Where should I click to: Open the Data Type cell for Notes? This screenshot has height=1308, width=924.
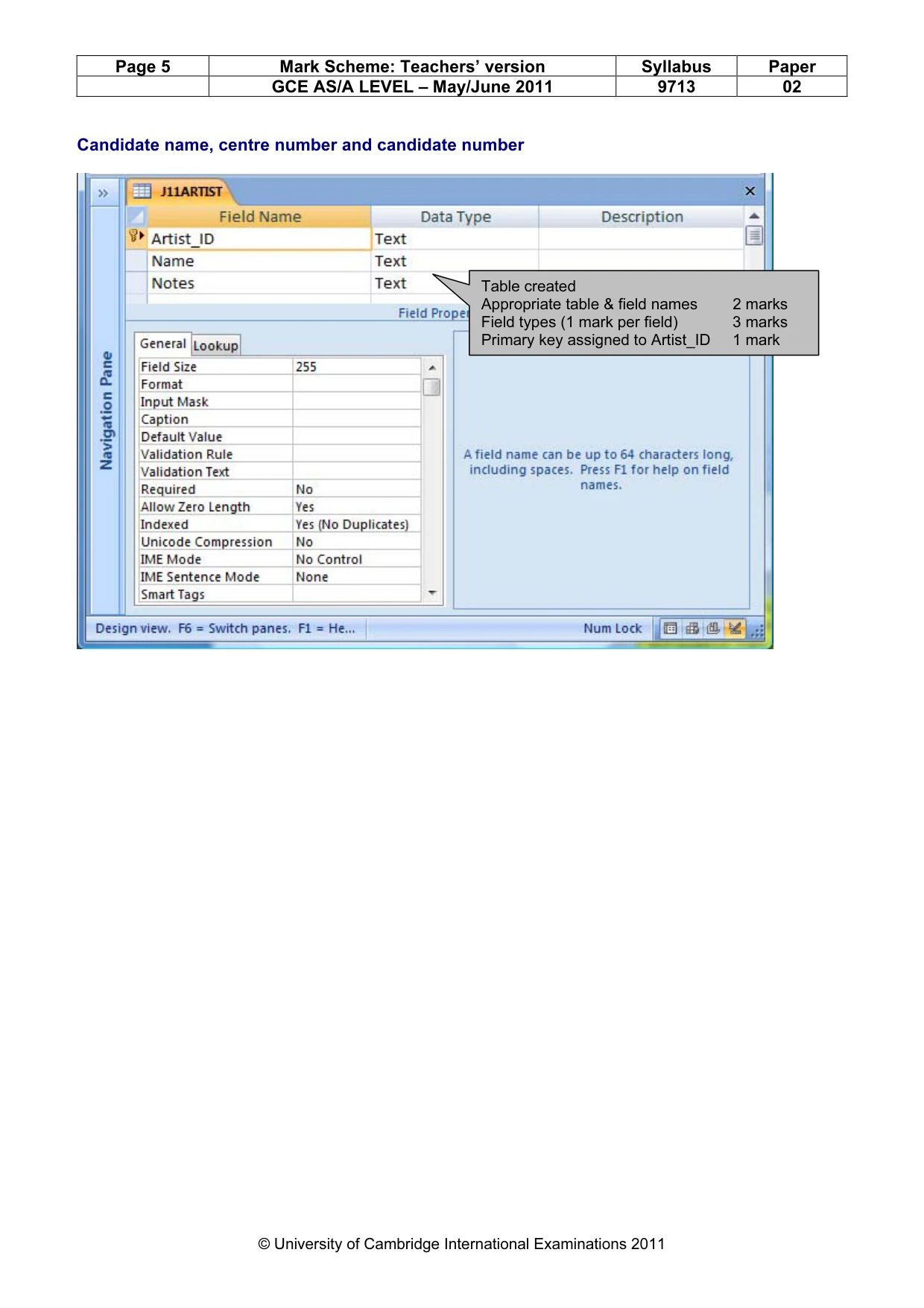point(420,283)
